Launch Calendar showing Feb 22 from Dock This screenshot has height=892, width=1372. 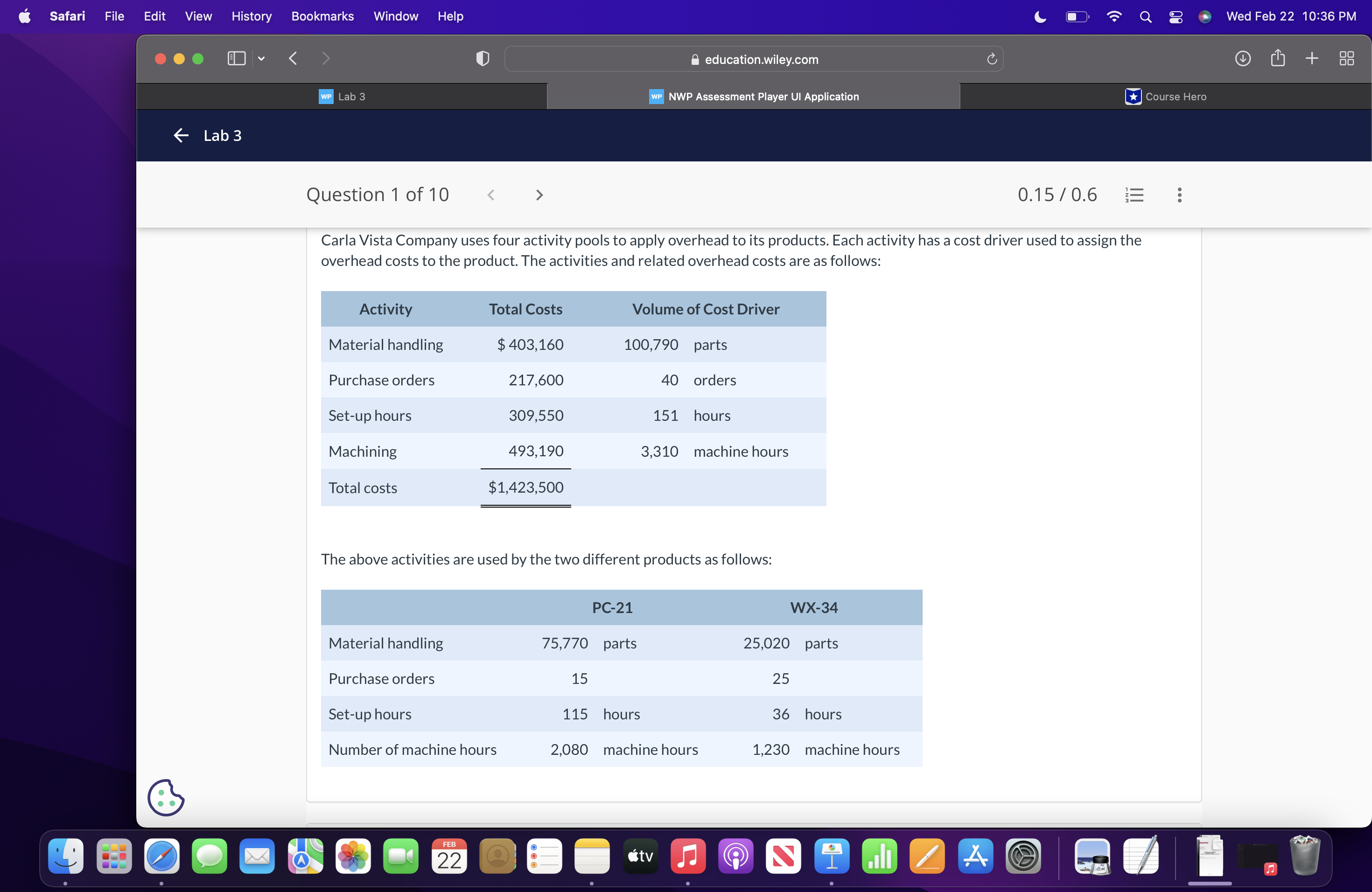click(x=448, y=857)
